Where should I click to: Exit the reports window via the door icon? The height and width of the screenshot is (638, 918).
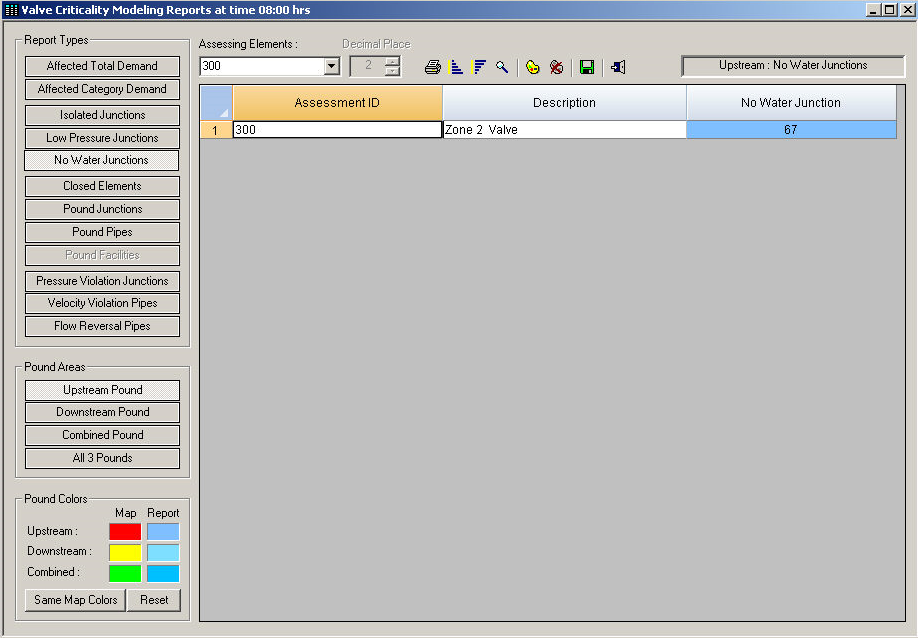pos(618,67)
